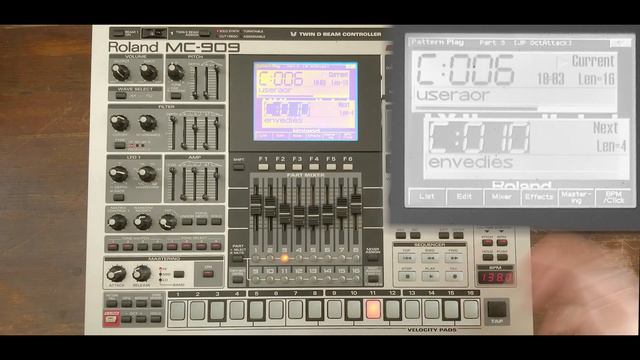
Task: Click the F4 function button
Action: 314,167
